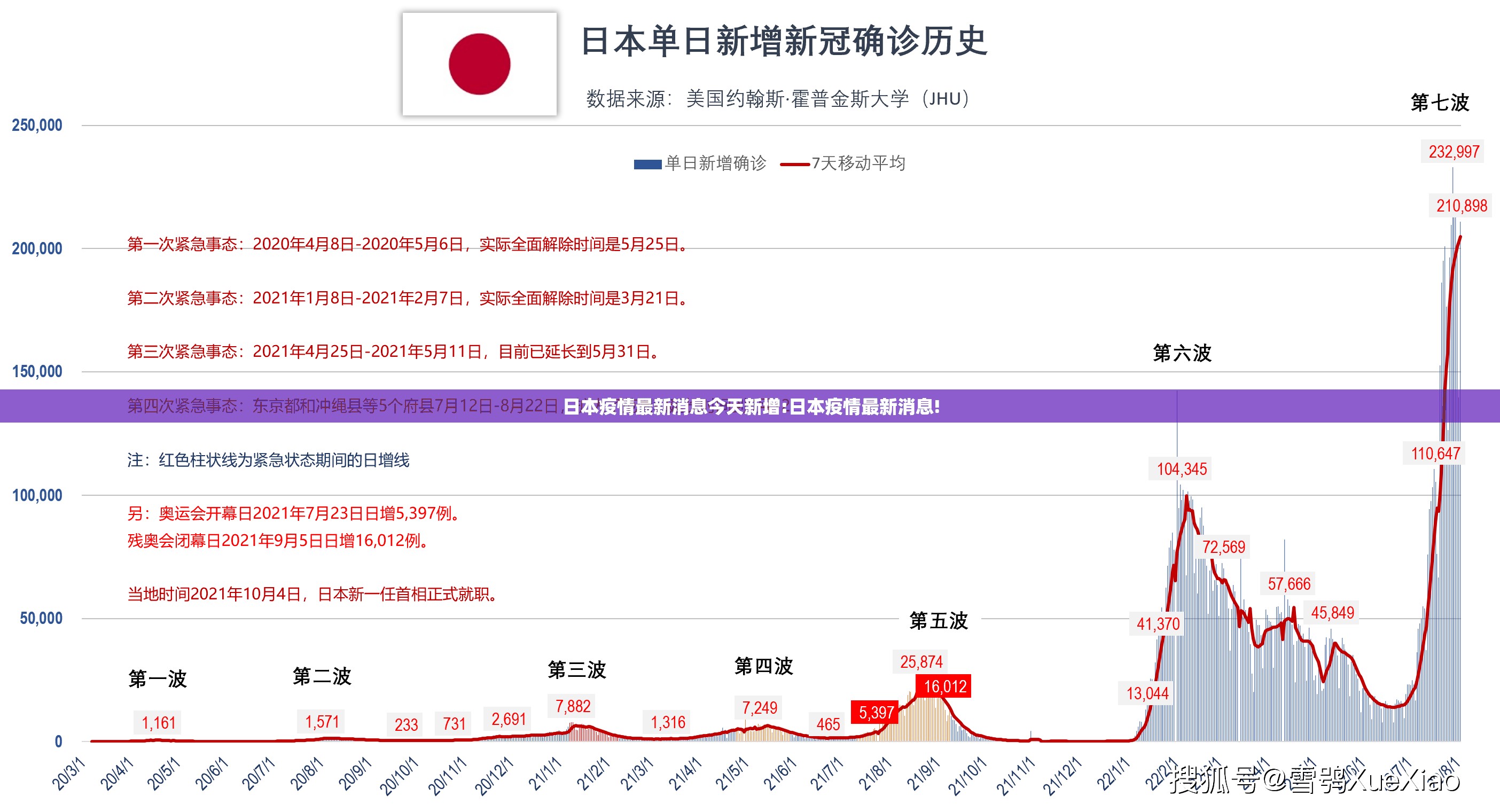Click the data label 45,849
Screen dimensions: 1500x812
[1332, 613]
